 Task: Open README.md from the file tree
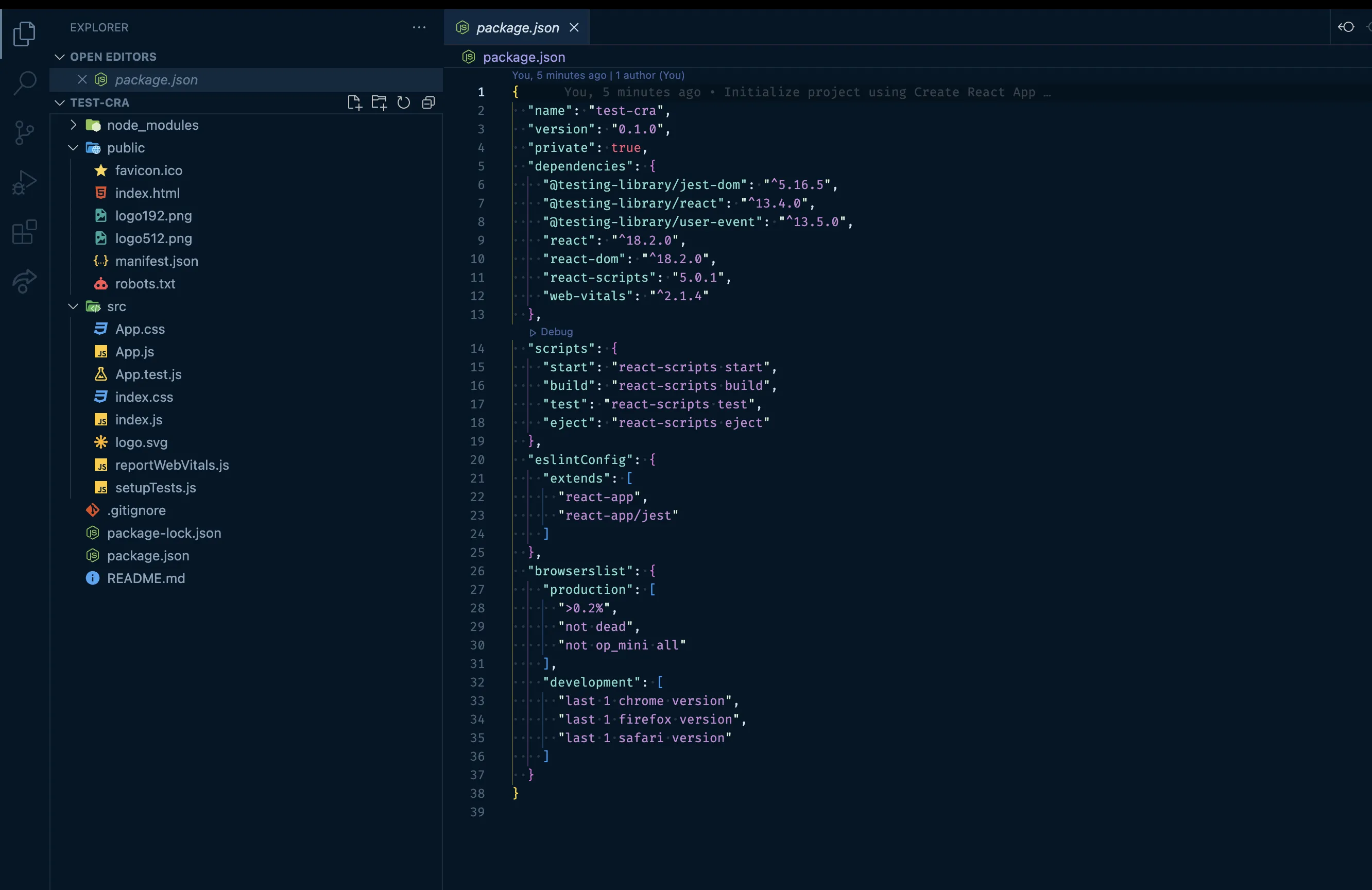click(x=146, y=578)
